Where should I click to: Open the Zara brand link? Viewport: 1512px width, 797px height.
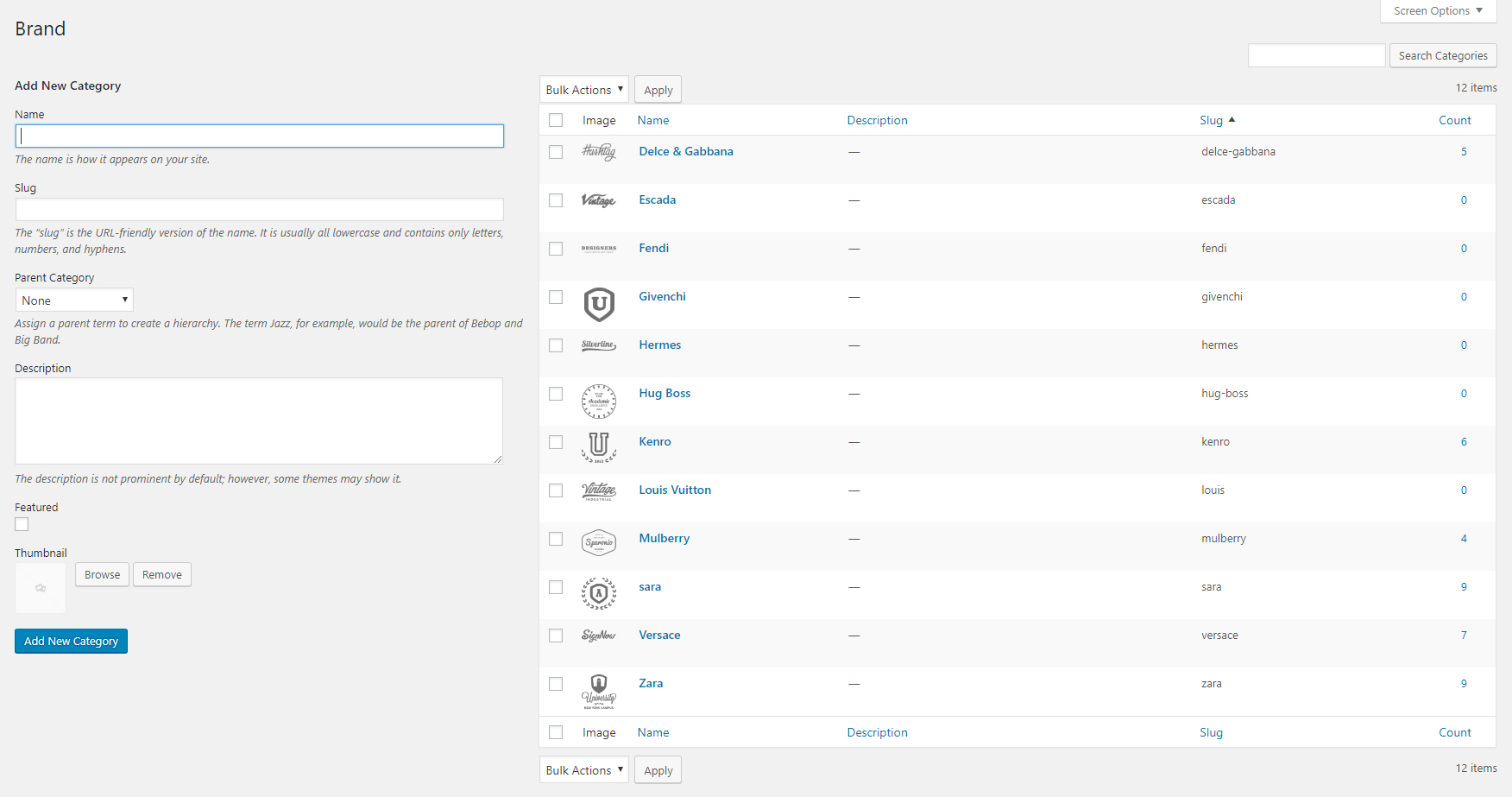[651, 683]
